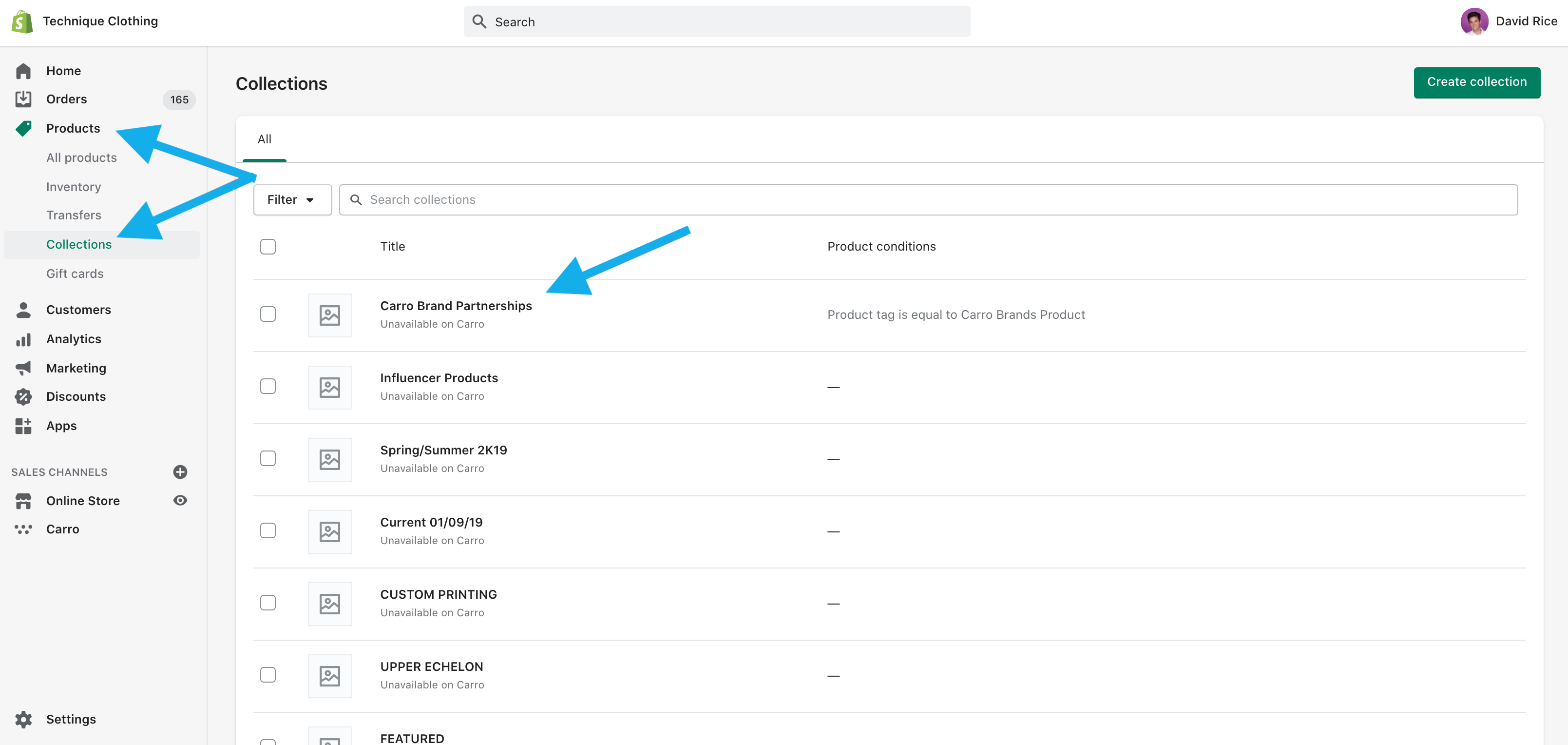Click the Orders inbox icon
The image size is (1568, 745).
coord(23,98)
